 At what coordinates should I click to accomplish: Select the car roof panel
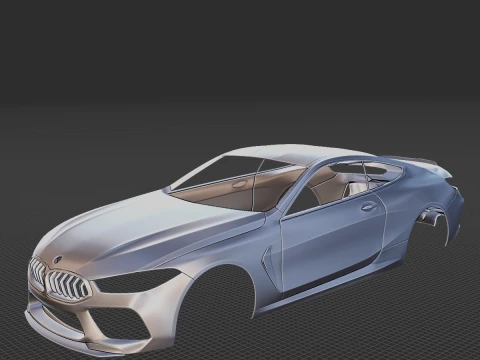coord(293,154)
